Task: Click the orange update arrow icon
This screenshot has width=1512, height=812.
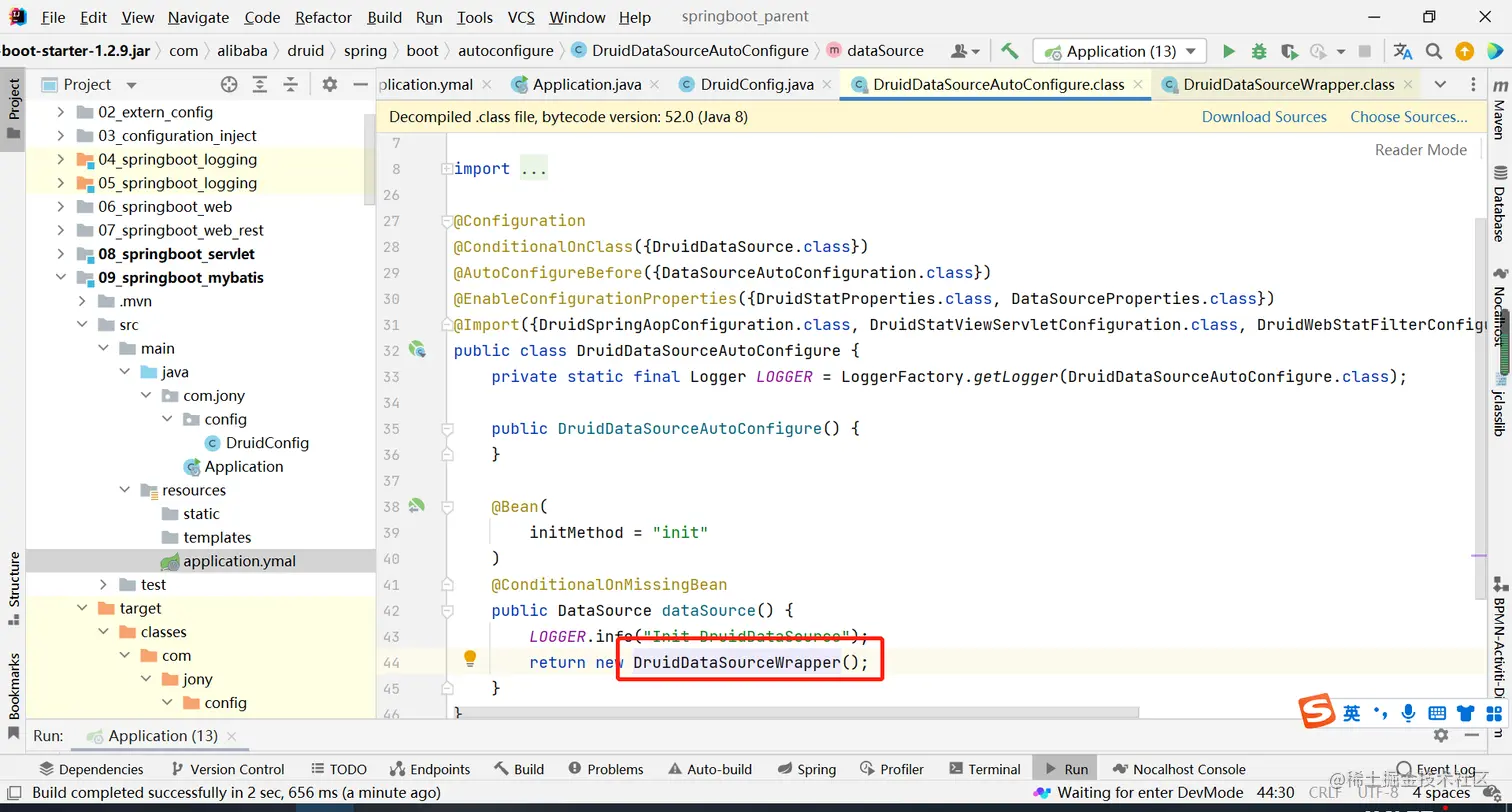Action: (x=1464, y=51)
